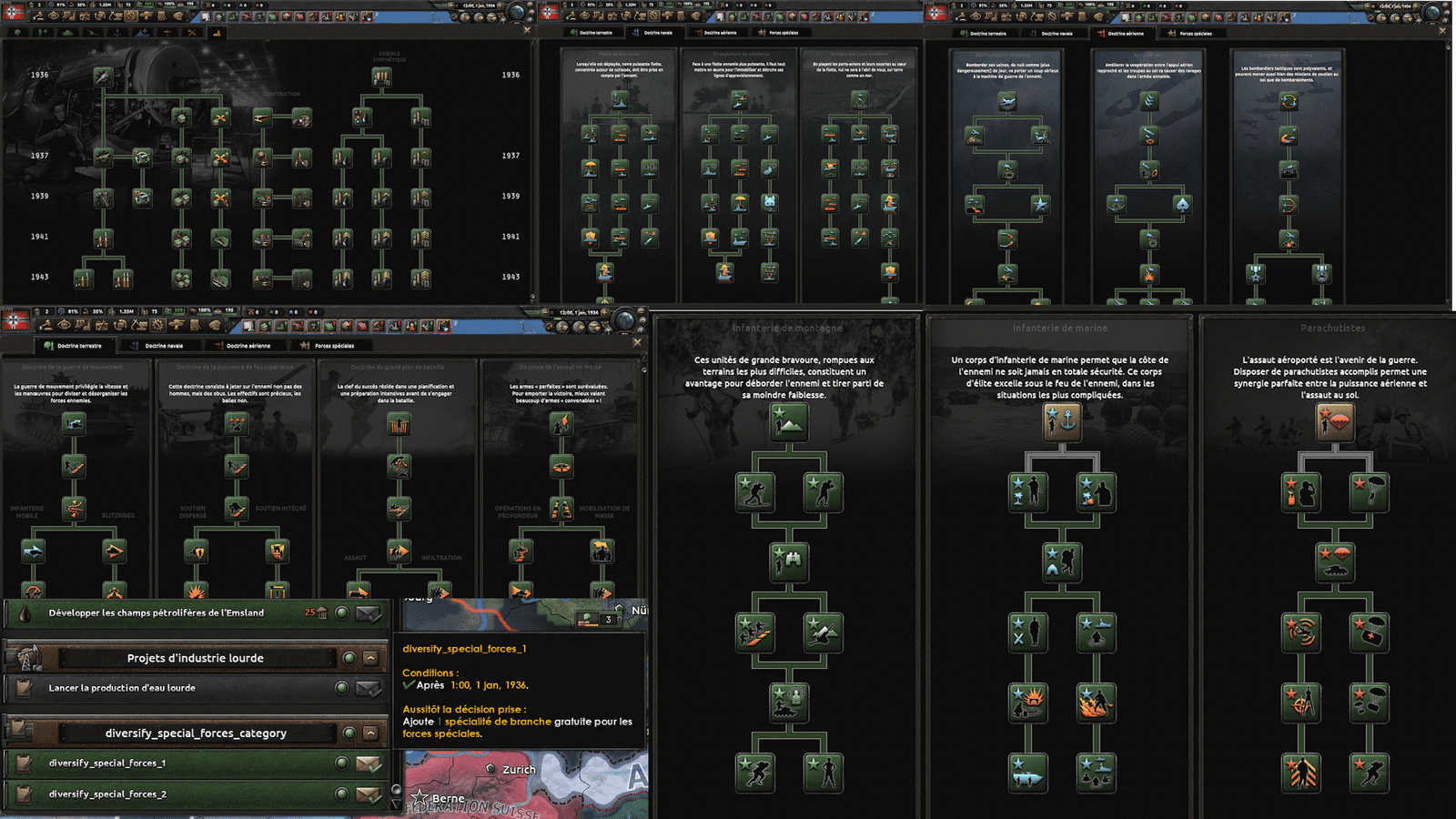Open Doctrine aérienne tab in land doctrine window
This screenshot has width=1456, height=819.
click(x=242, y=346)
